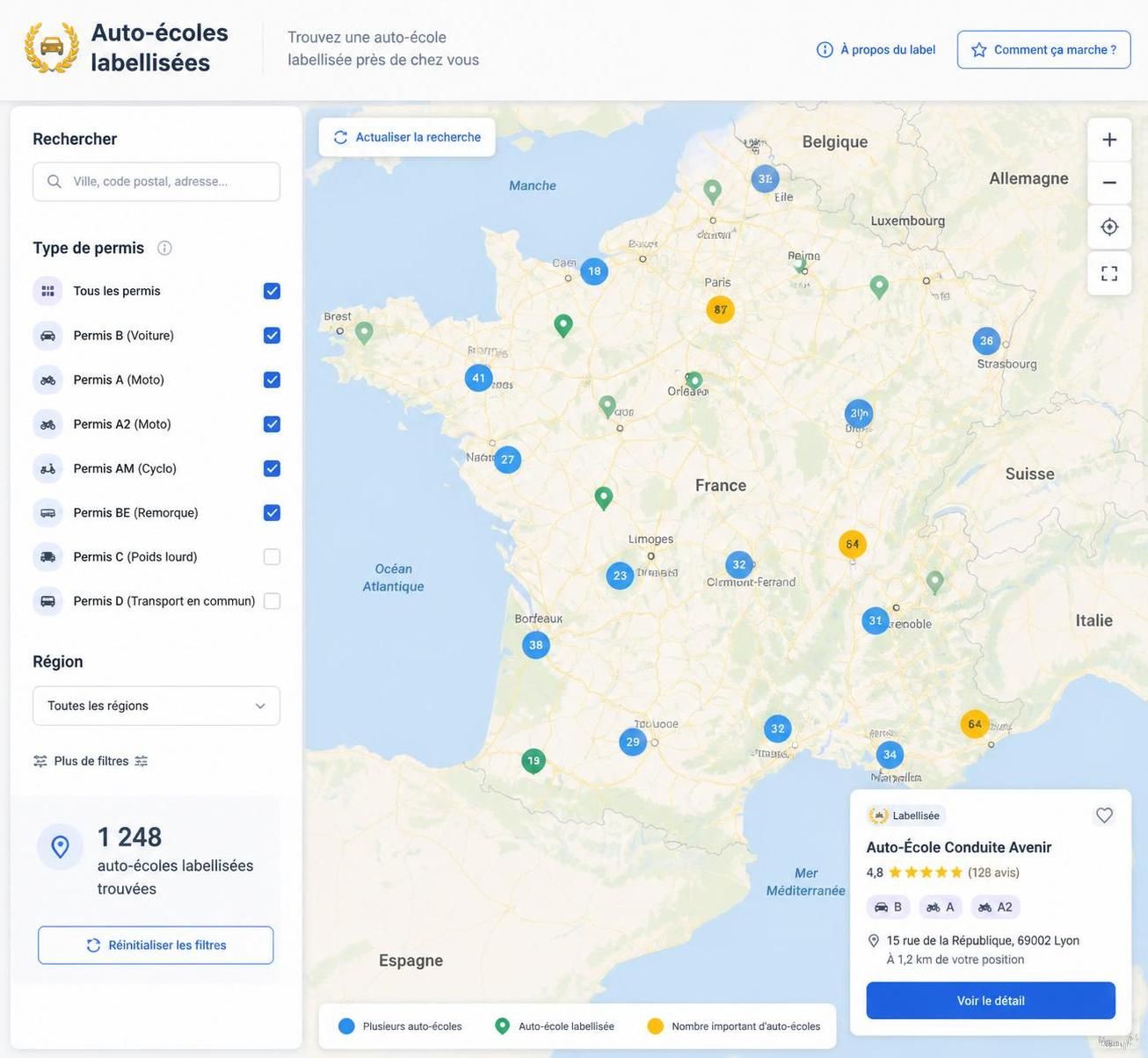Screen dimensions: 1148x1058
Task: Uncheck Permis A2 (Moto)
Action: (x=272, y=424)
